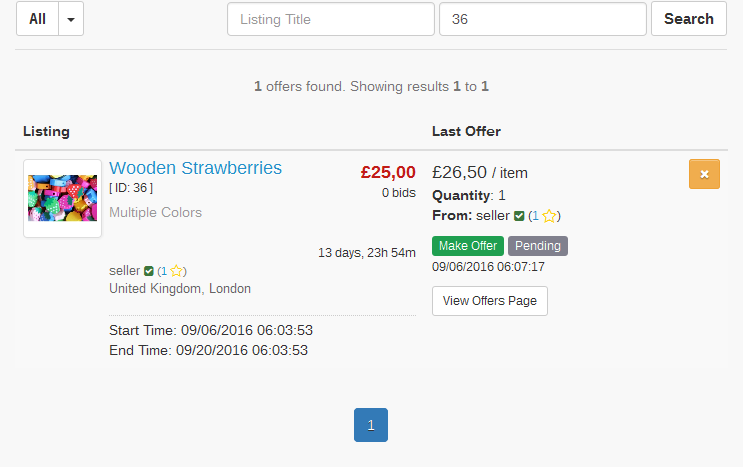Image resolution: width=743 pixels, height=467 pixels.
Task: Click the verified checkmark beside listing seller
Action: click(149, 271)
